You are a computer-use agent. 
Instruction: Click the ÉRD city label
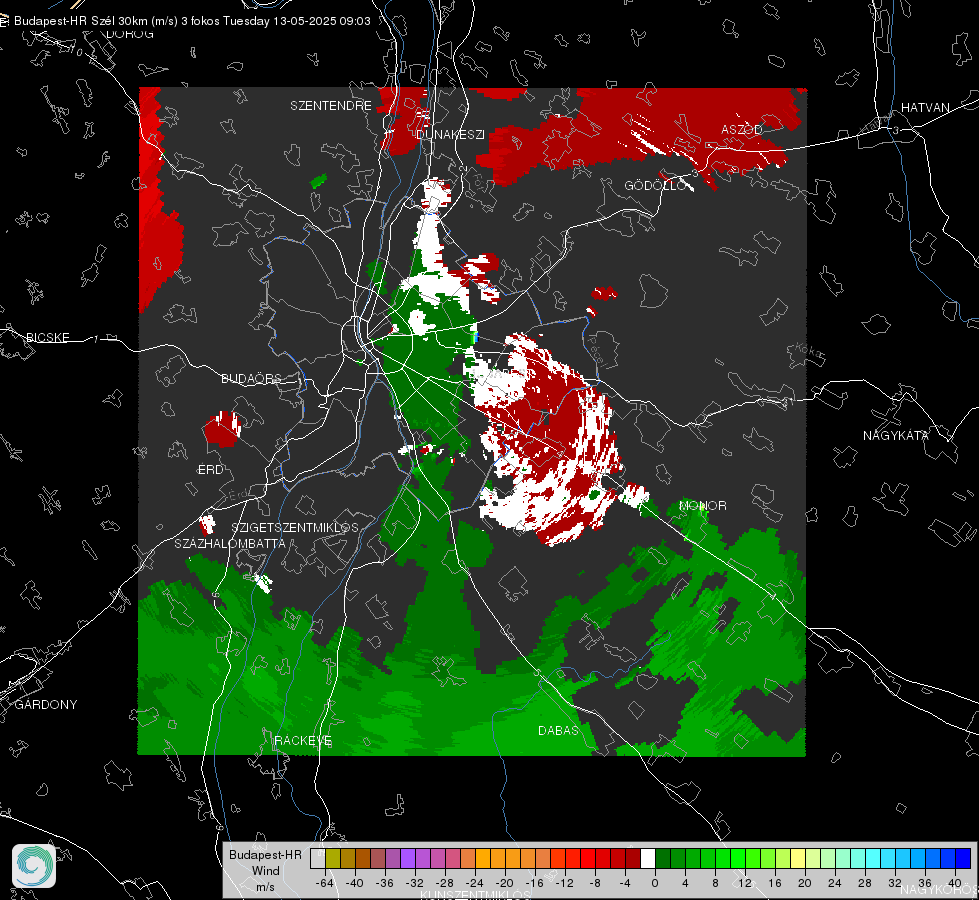tap(210, 470)
